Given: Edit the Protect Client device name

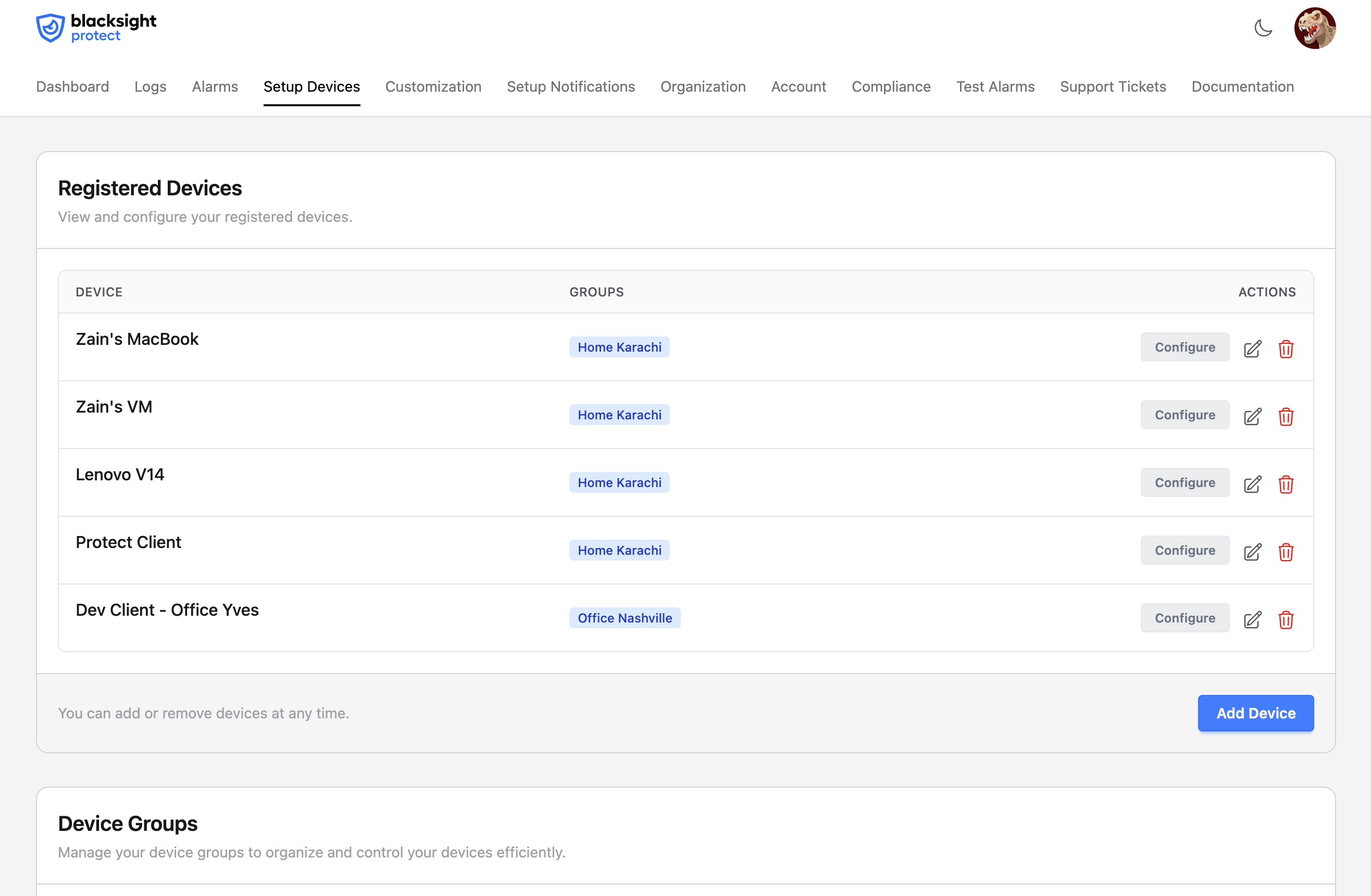Looking at the screenshot, I should [1252, 552].
